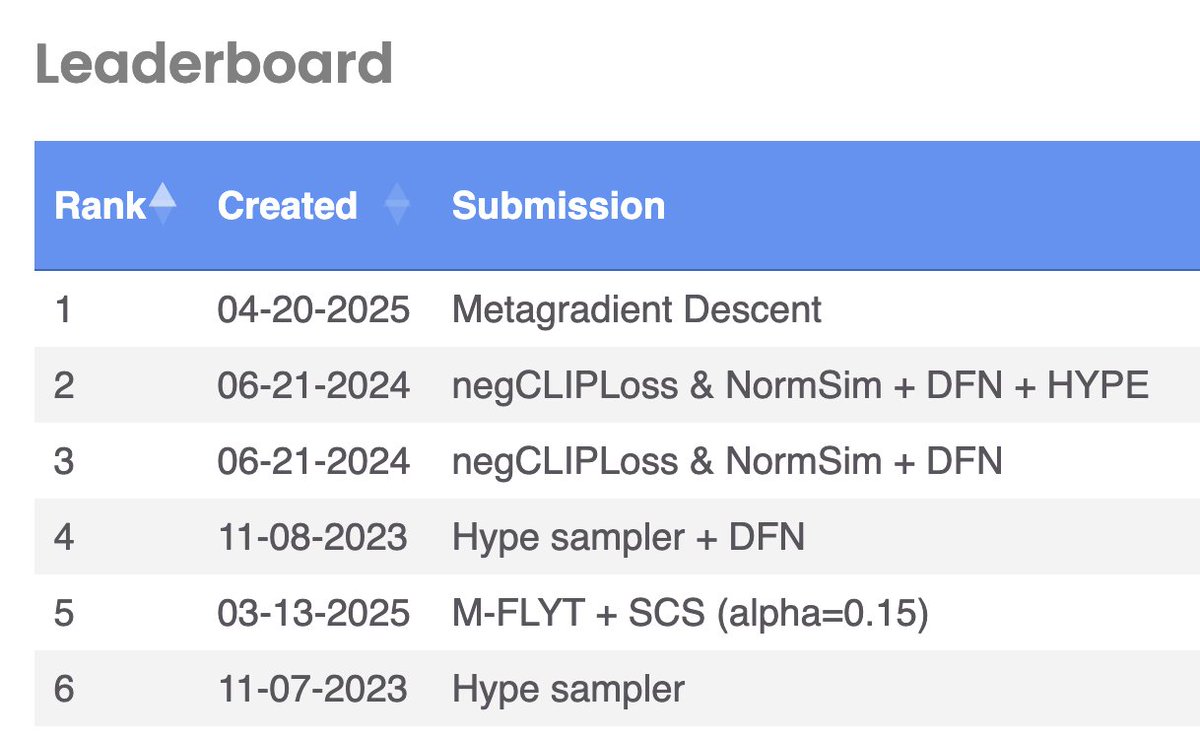This screenshot has width=1200, height=739.
Task: Click the rank 2 row's 06-21-2024 date
Action: point(313,385)
